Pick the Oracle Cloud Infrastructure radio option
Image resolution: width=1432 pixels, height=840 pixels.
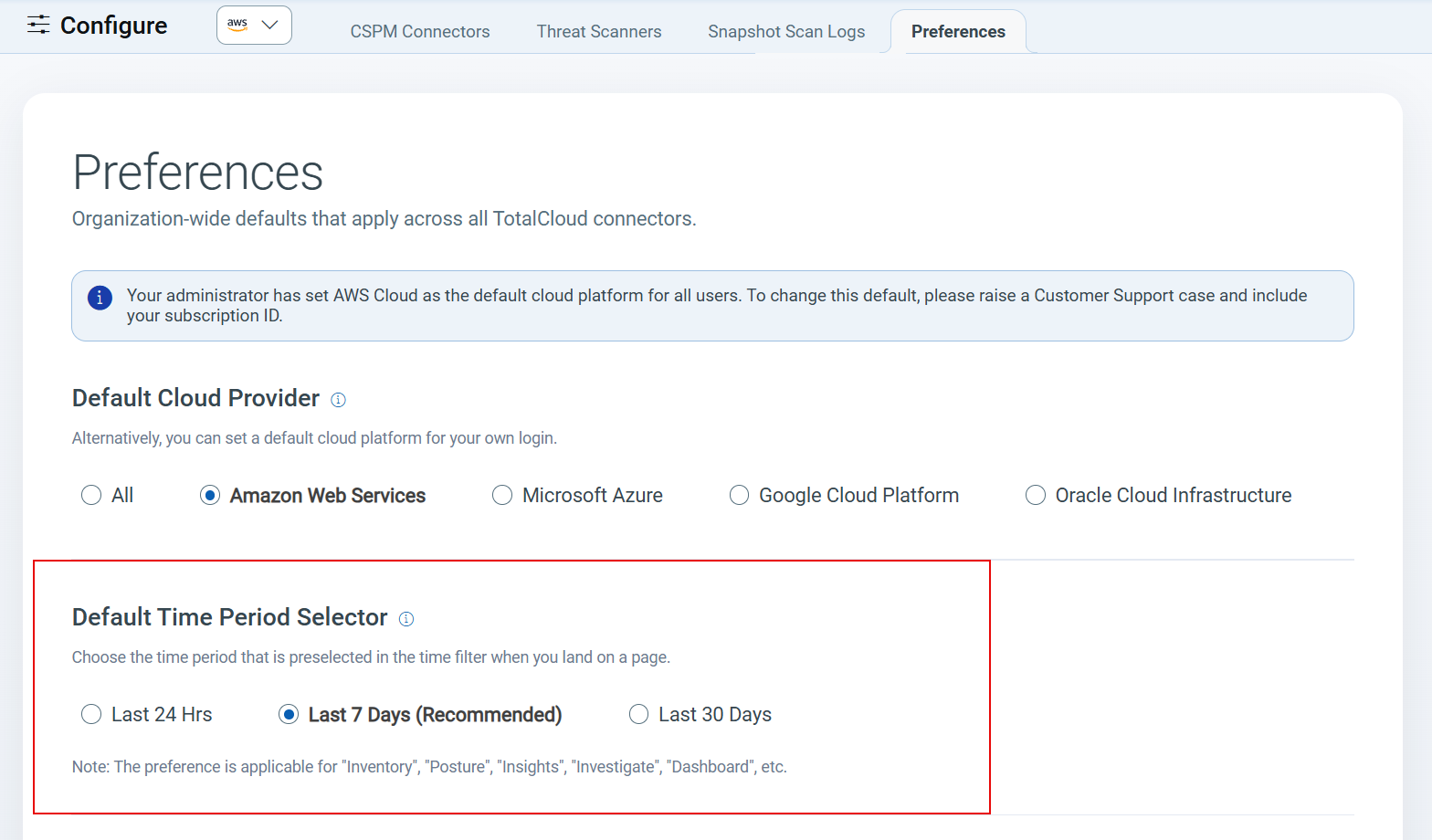click(x=1036, y=495)
